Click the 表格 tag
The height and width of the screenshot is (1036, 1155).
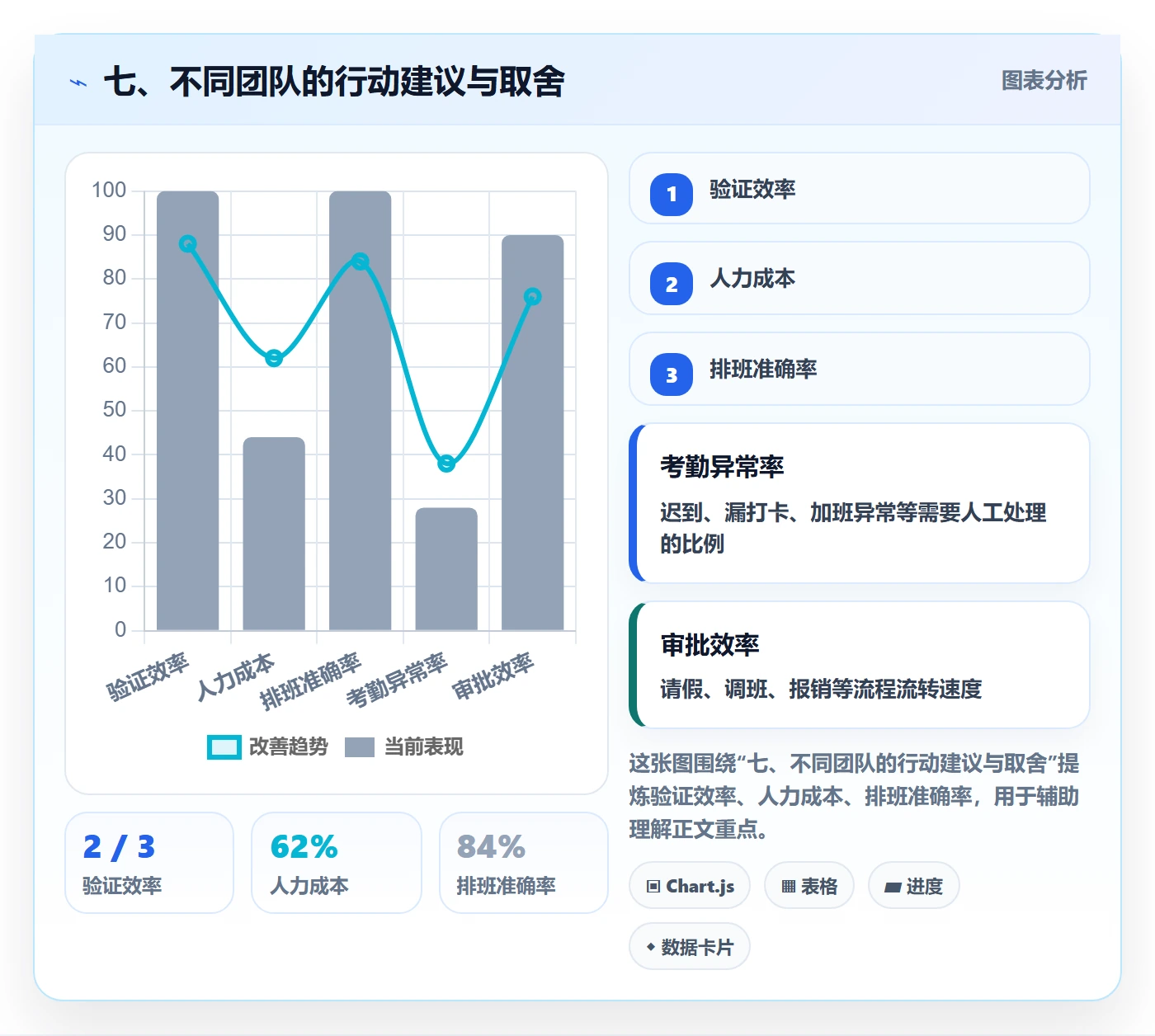tap(809, 886)
